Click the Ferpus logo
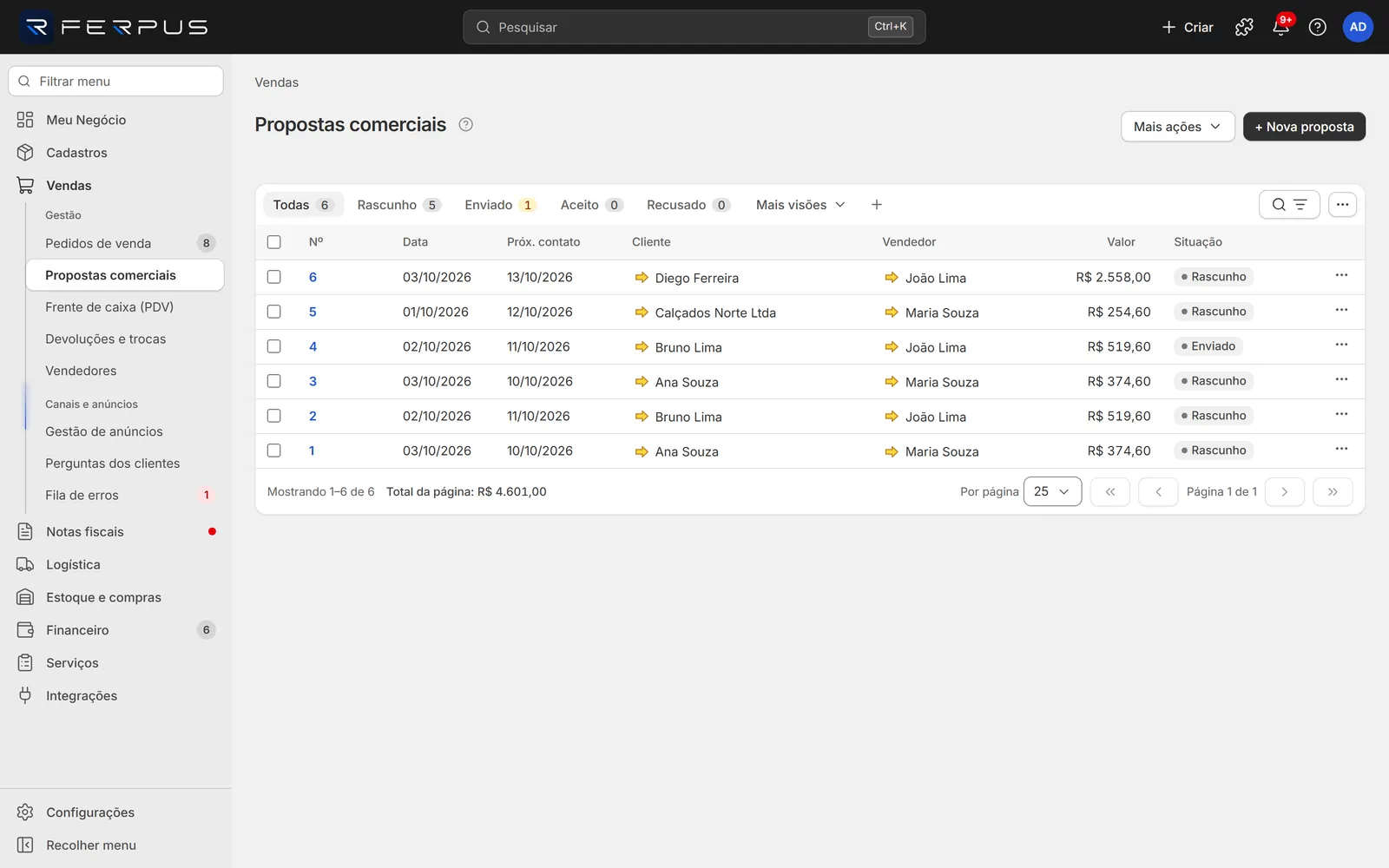This screenshot has width=1389, height=868. point(115,27)
